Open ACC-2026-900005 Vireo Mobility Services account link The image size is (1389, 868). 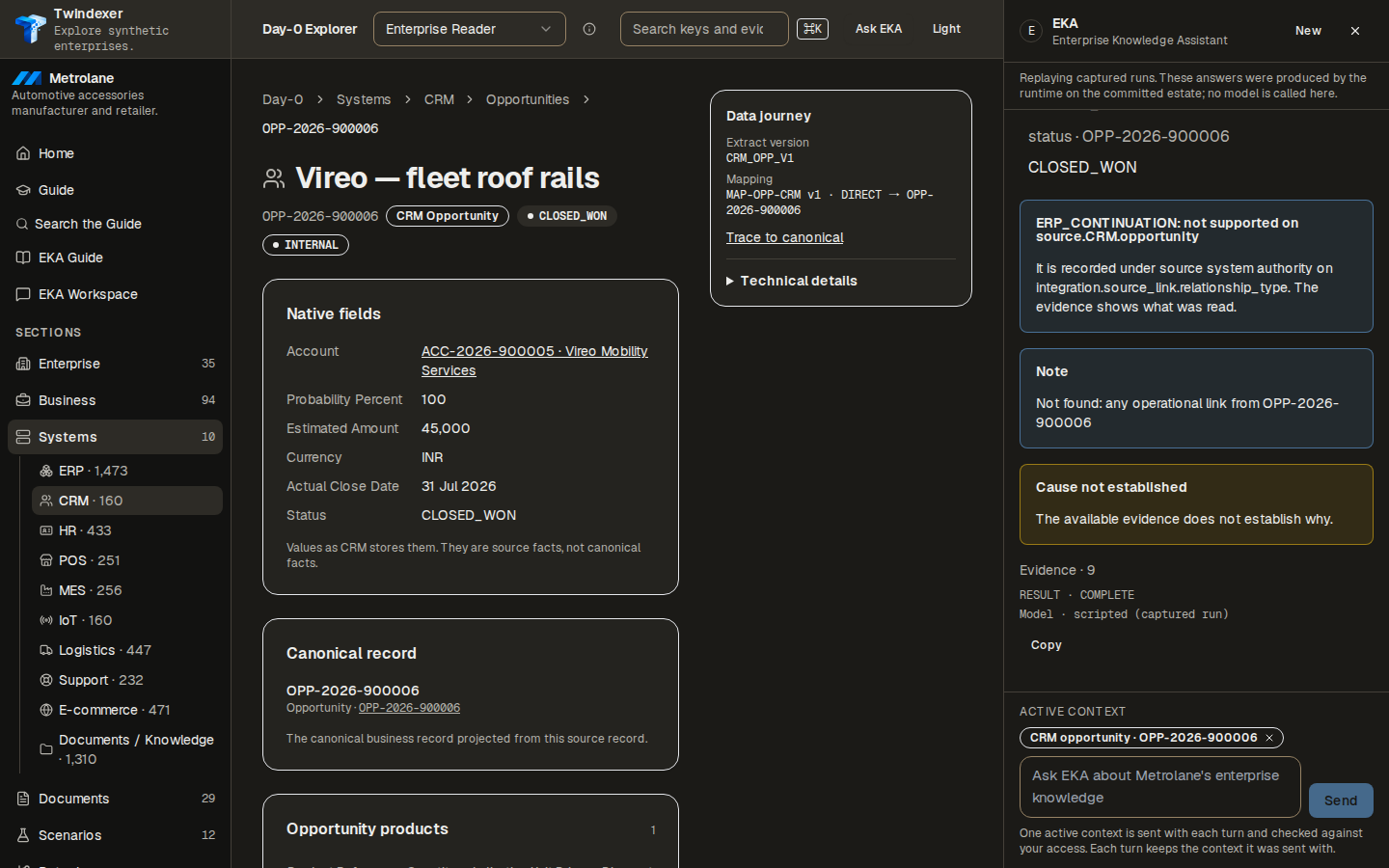[x=534, y=361]
